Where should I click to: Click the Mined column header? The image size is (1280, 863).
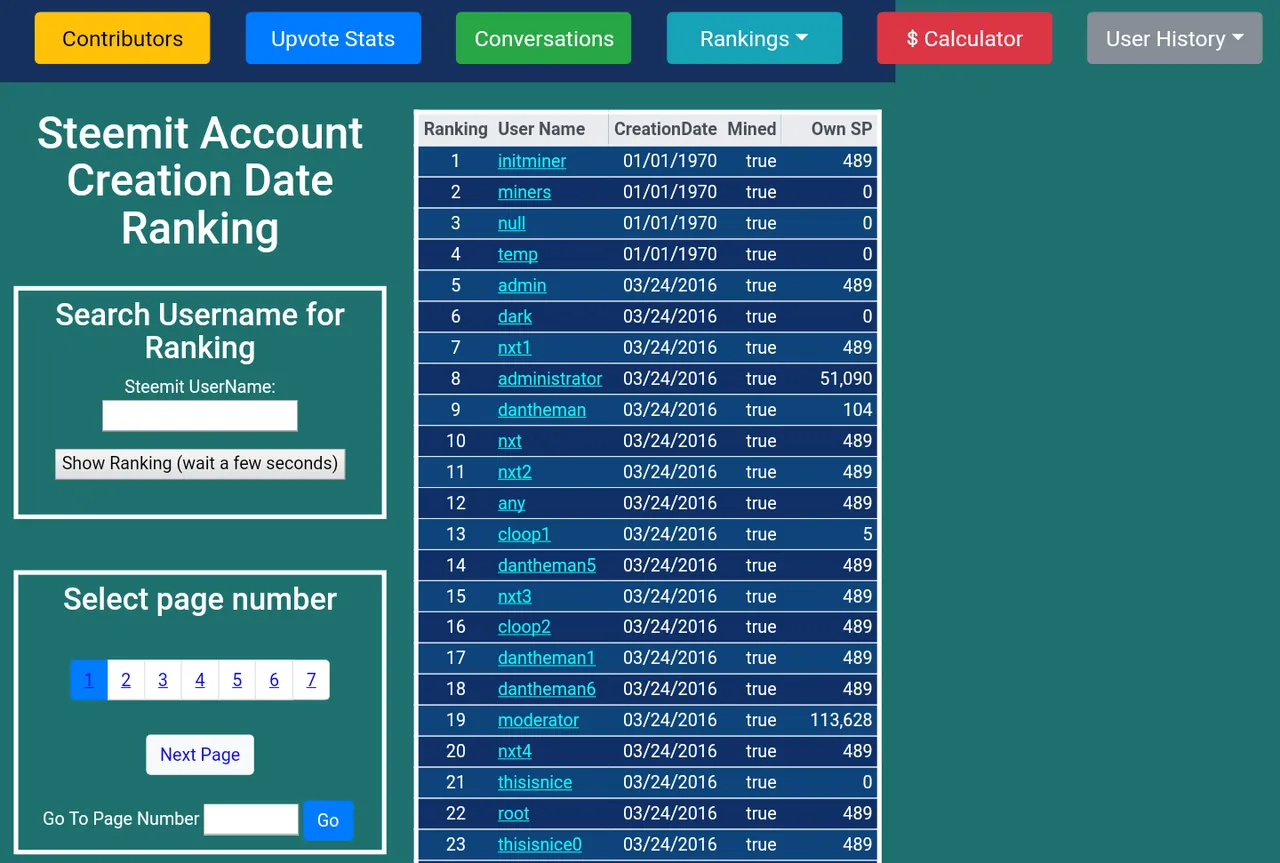[752, 129]
